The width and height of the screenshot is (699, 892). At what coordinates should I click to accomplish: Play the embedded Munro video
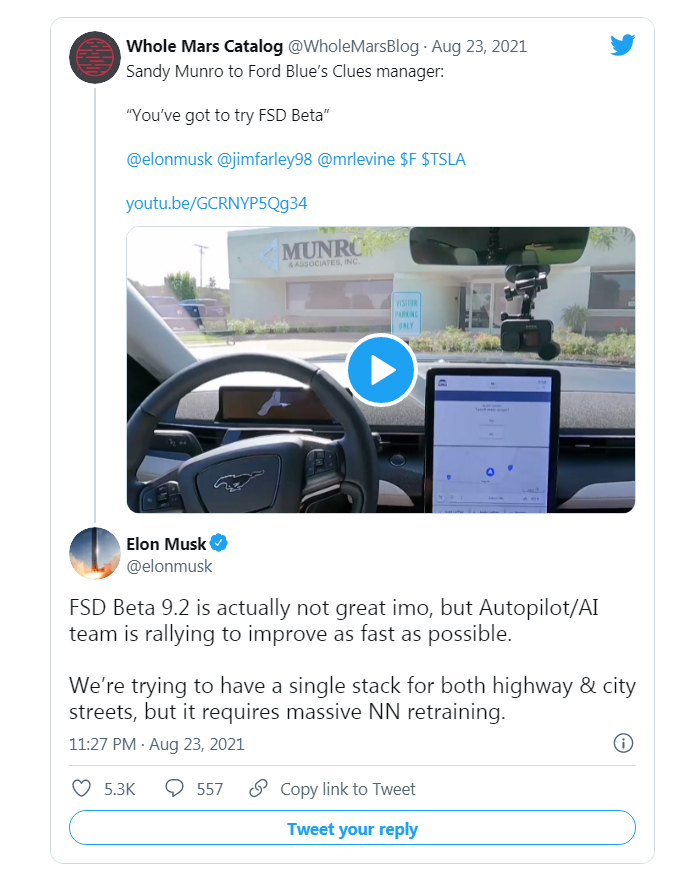click(x=381, y=369)
